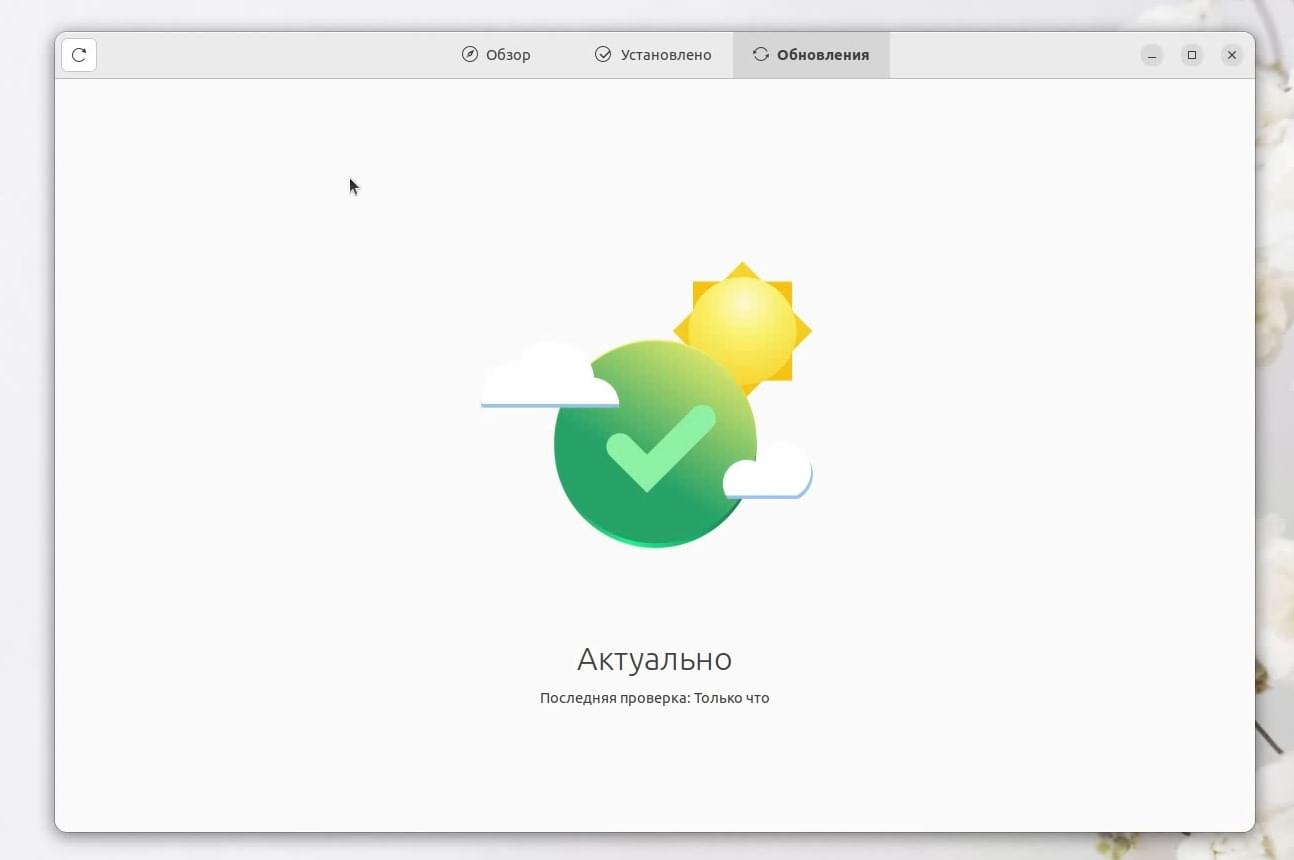Maximize the software window
1294x860 pixels.
click(1192, 55)
